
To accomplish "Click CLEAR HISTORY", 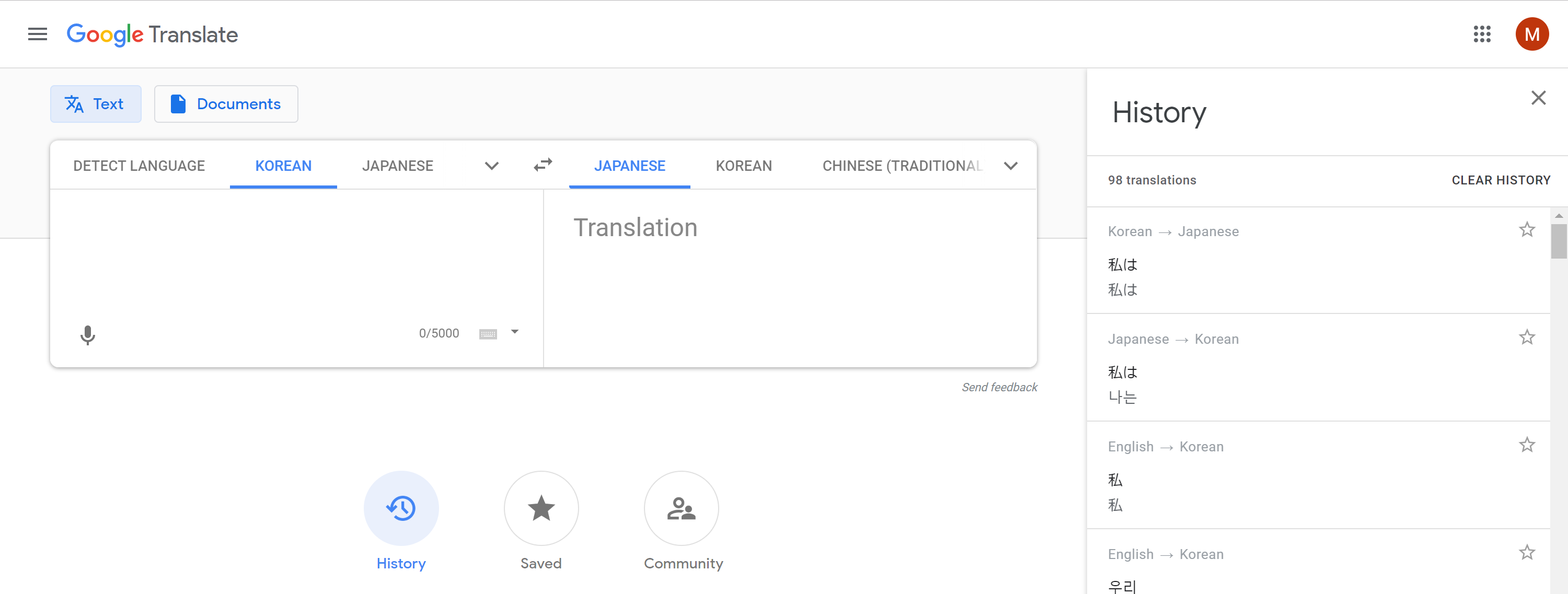I will (x=1501, y=180).
